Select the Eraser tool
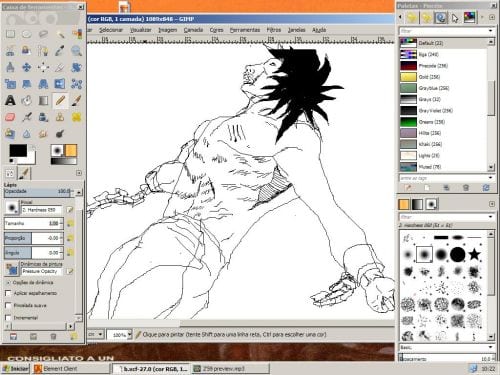The image size is (500, 375). [10, 117]
